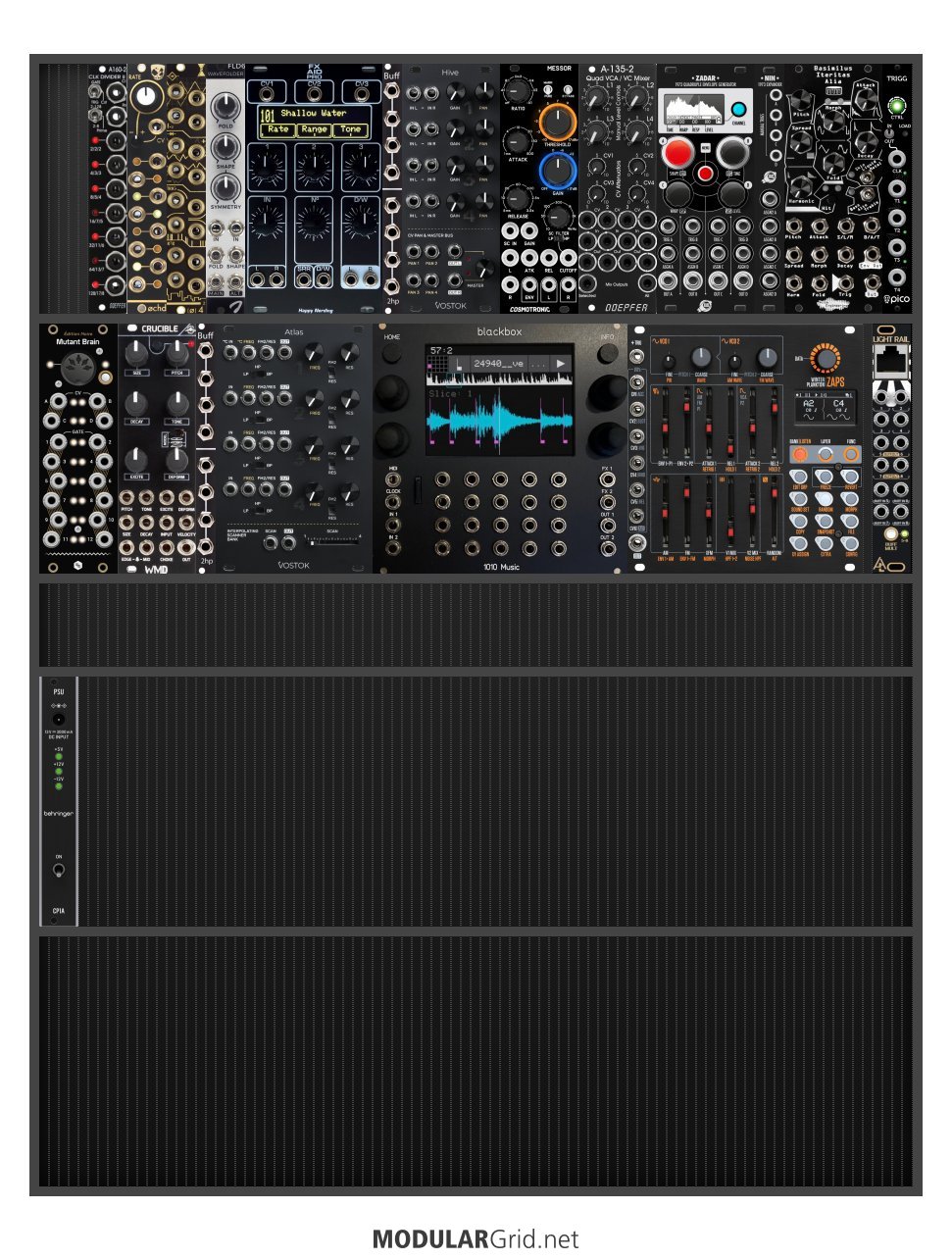Click the D/W knob on FX AID Pro
Viewport: 952px width, 1260px height.
[x=361, y=224]
